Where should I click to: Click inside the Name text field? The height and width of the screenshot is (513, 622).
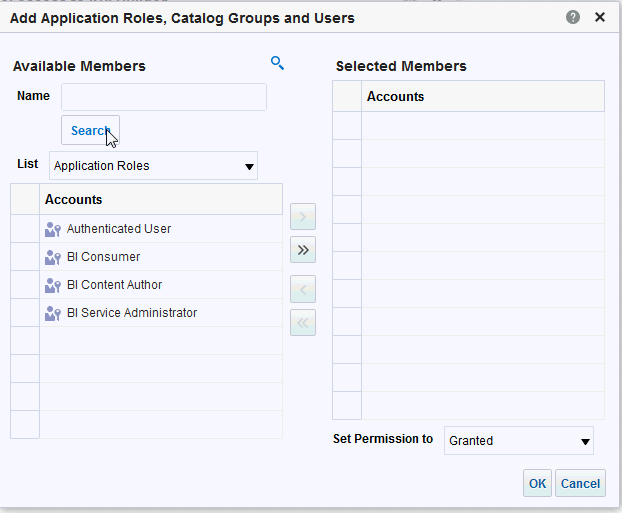tap(164, 97)
